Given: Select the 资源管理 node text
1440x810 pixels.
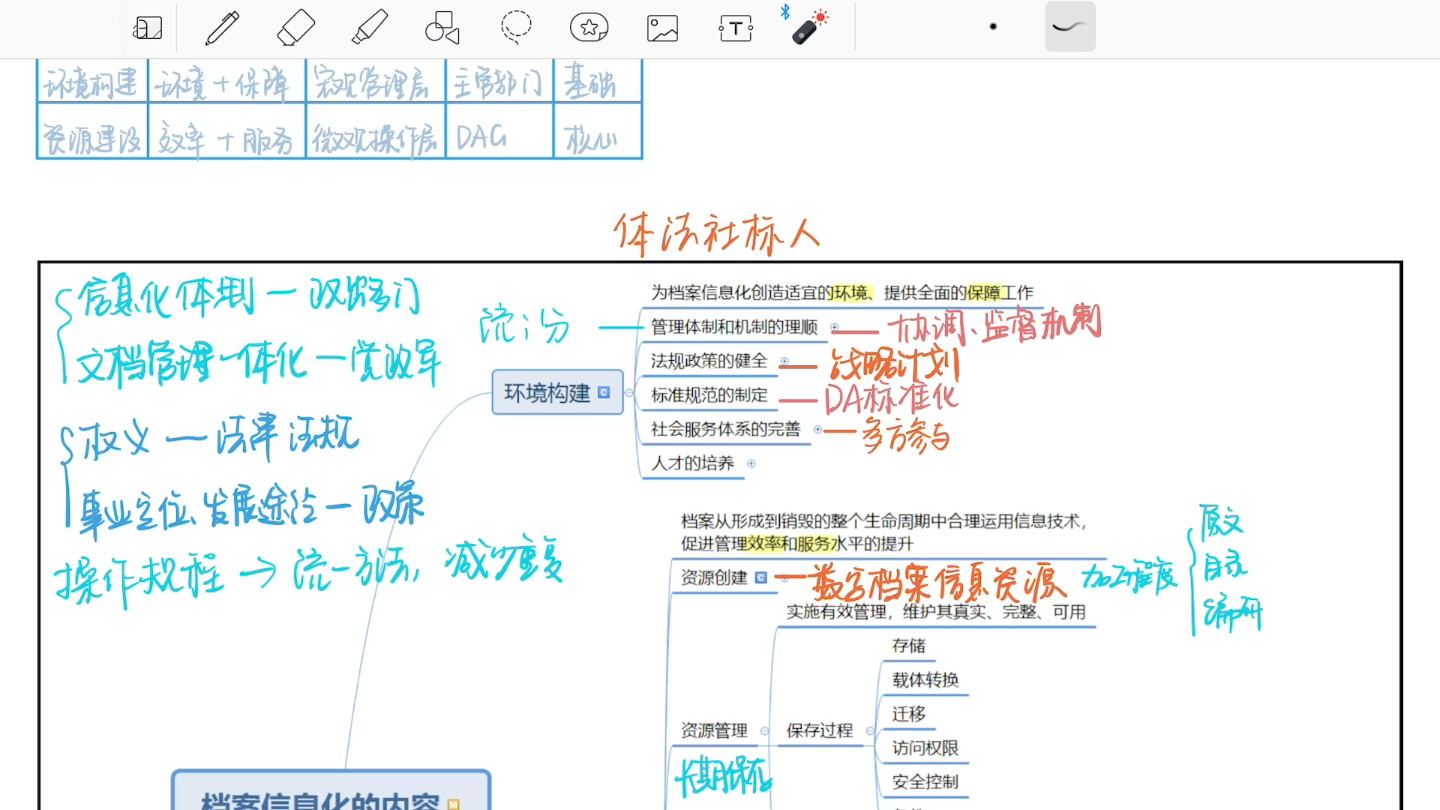Looking at the screenshot, I should click(714, 730).
